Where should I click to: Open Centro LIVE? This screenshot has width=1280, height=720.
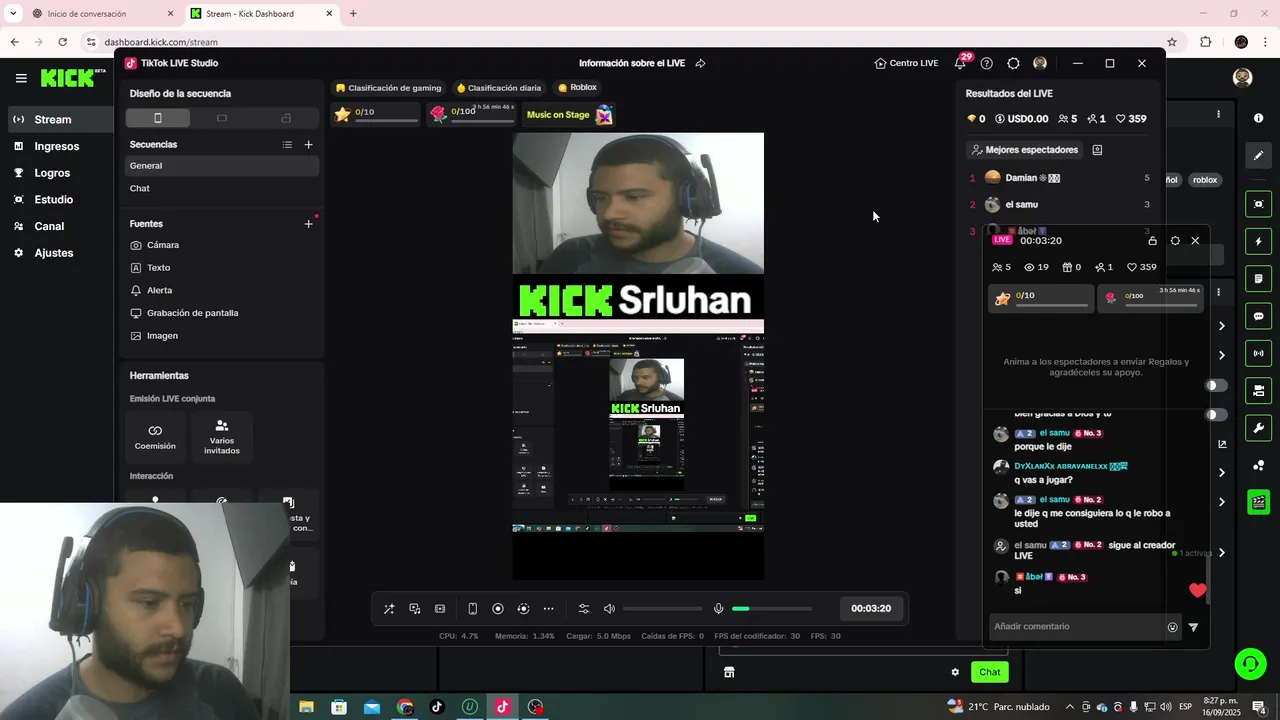[906, 63]
